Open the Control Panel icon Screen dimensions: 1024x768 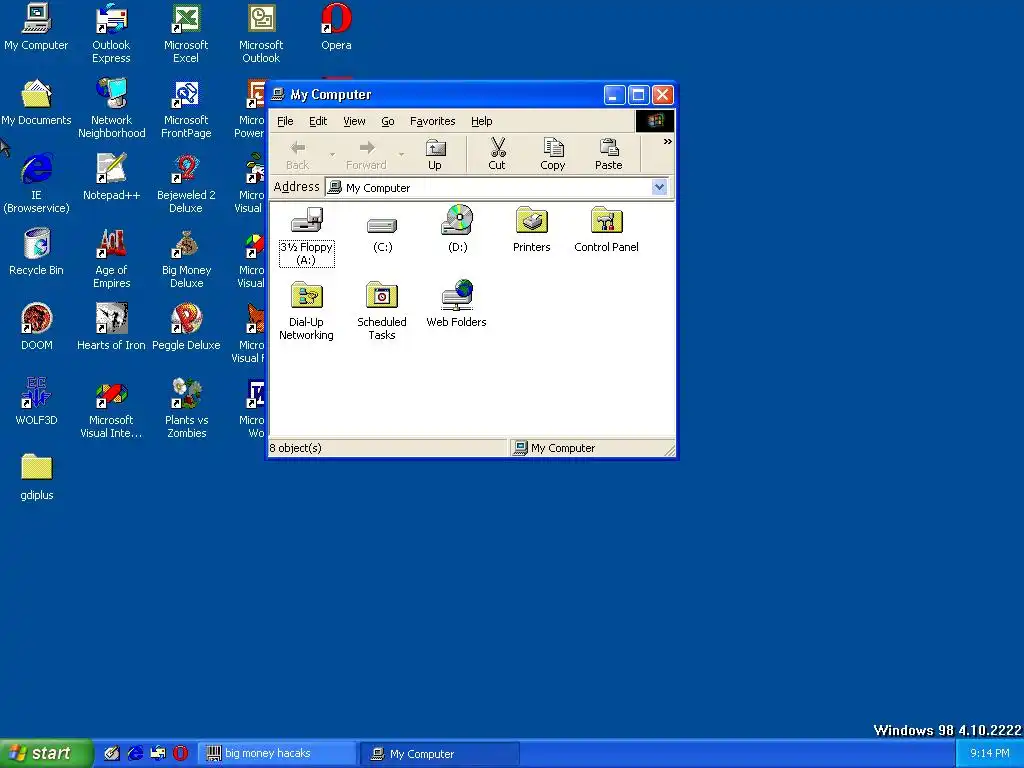click(606, 229)
